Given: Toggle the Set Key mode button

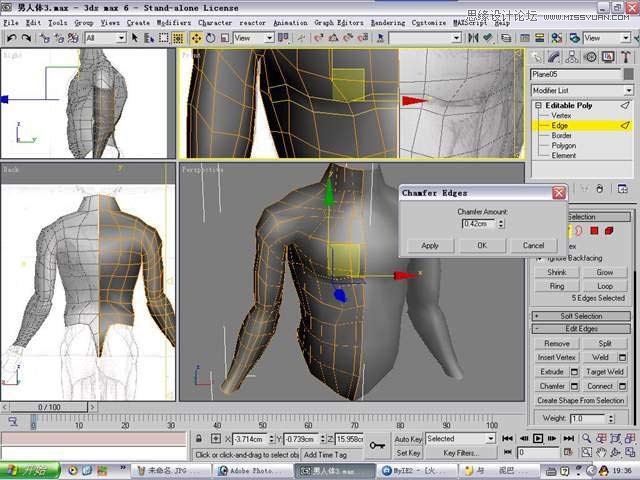Looking at the screenshot, I should click(x=408, y=453).
